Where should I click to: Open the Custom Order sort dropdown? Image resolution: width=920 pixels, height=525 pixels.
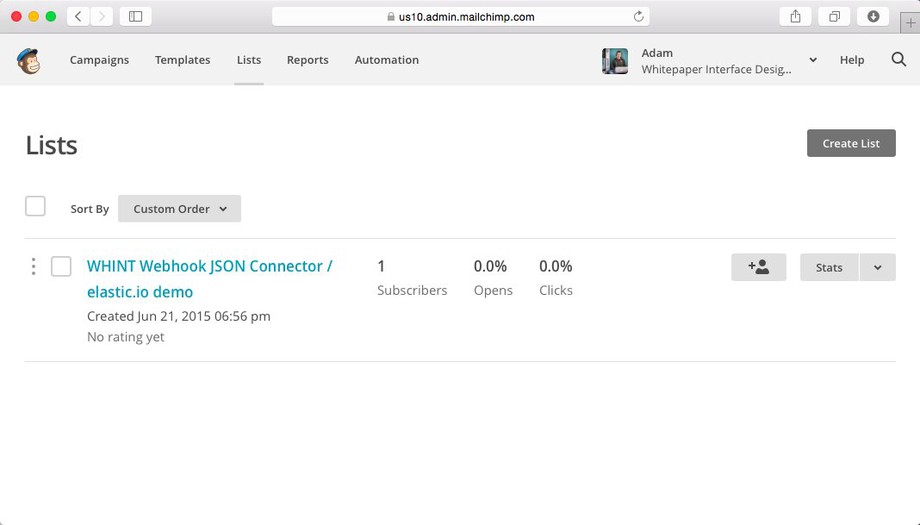tap(180, 209)
